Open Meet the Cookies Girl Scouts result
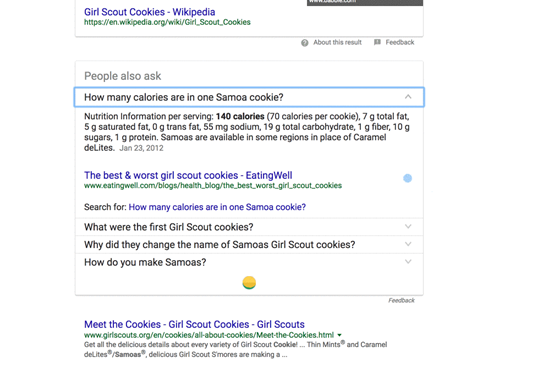554x374 pixels. 194,324
